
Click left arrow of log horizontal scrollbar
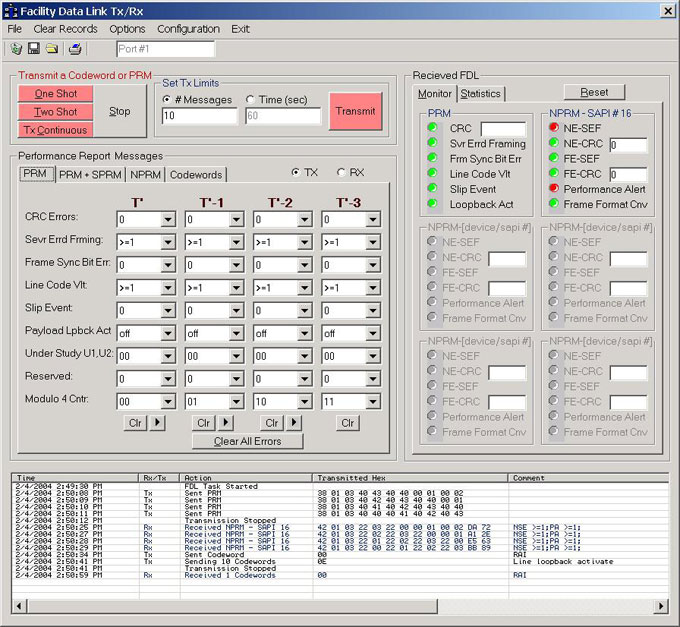coord(19,605)
